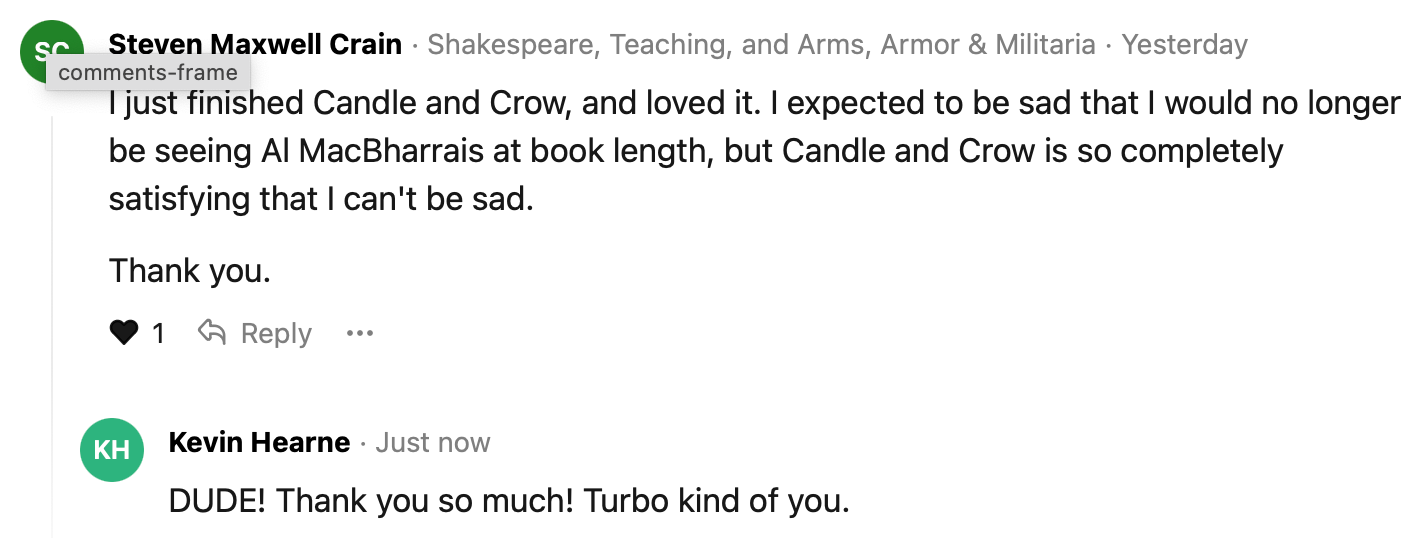
Task: Visit Shakespeare, Teaching, and Arms publication link
Action: click(x=761, y=45)
